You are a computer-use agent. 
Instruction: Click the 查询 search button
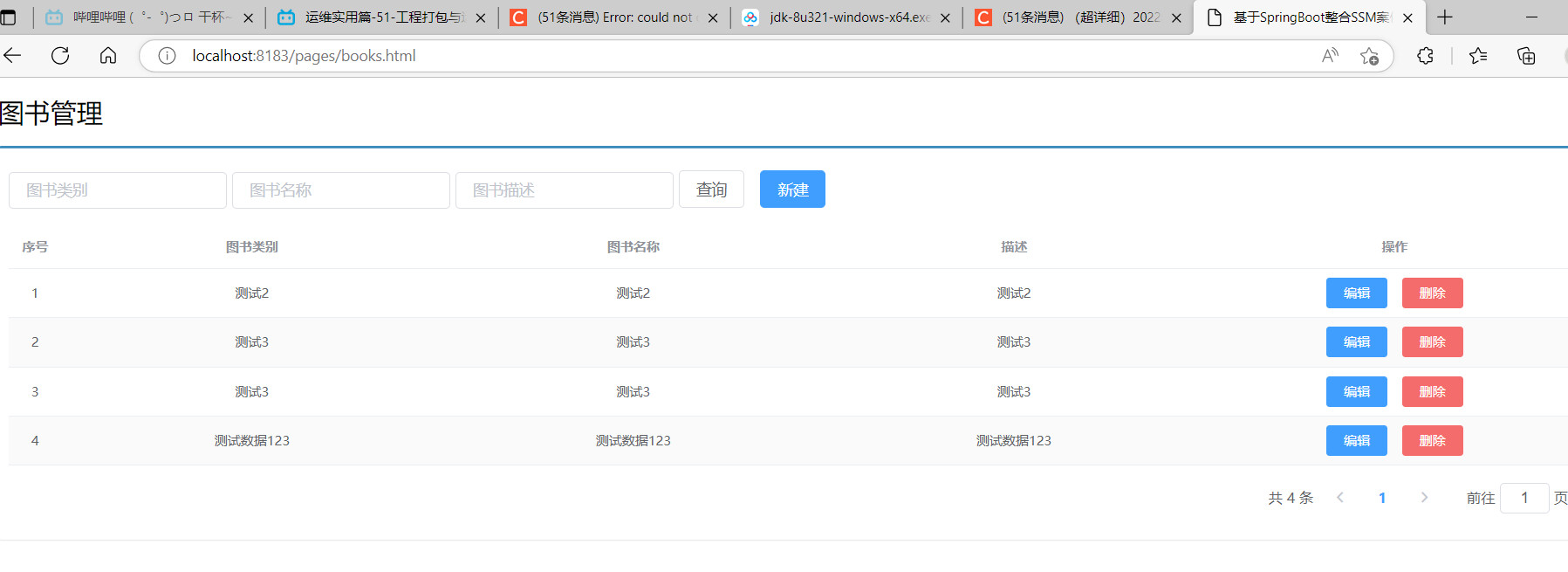[x=711, y=190]
